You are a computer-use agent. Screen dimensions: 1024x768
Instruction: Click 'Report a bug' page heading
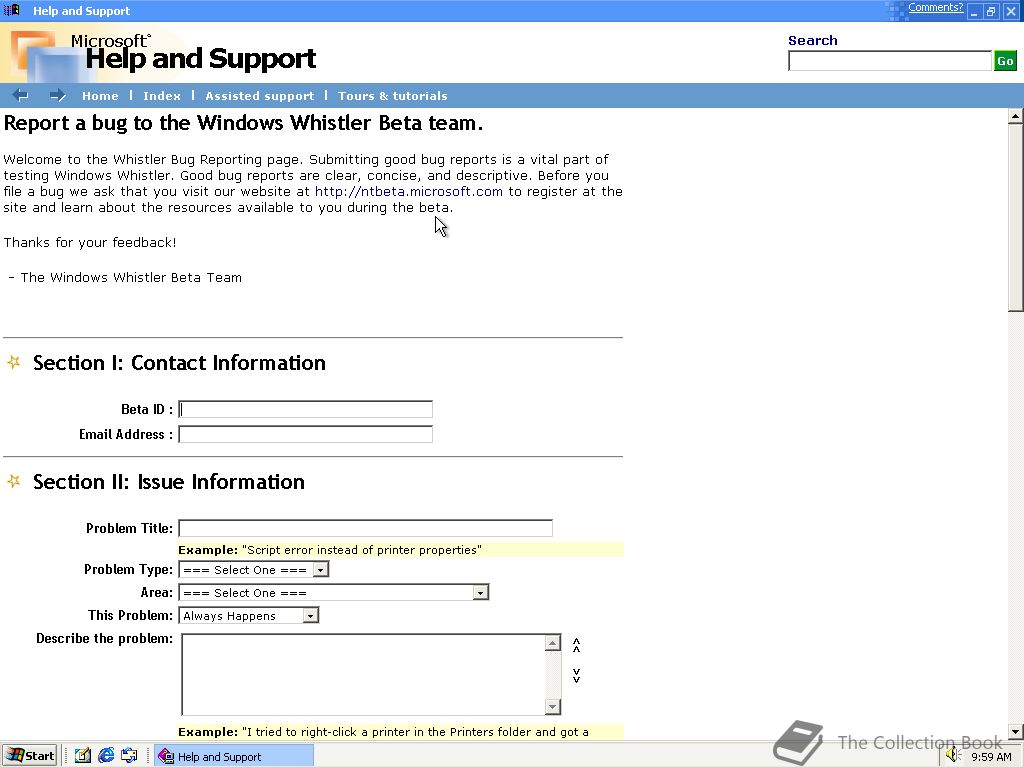click(x=243, y=123)
